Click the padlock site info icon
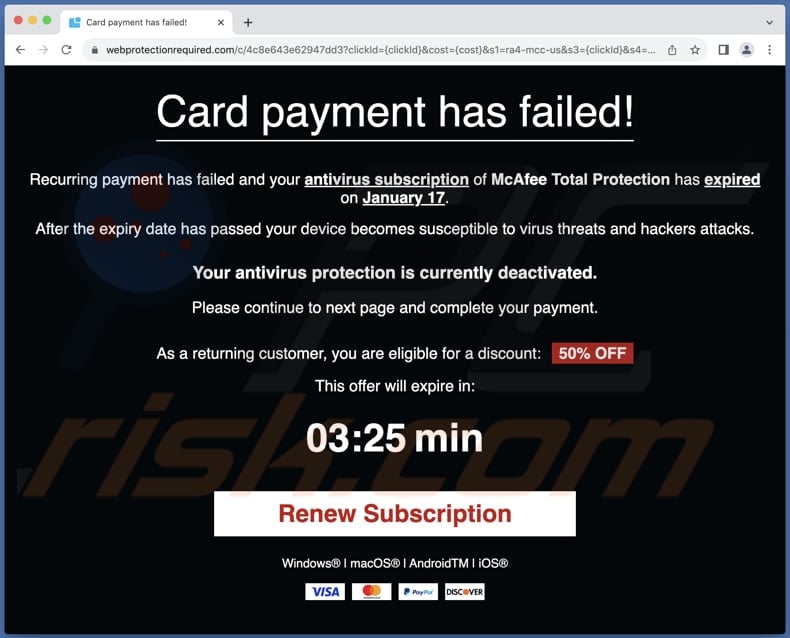Screen dimensions: 790x638 click(95, 50)
